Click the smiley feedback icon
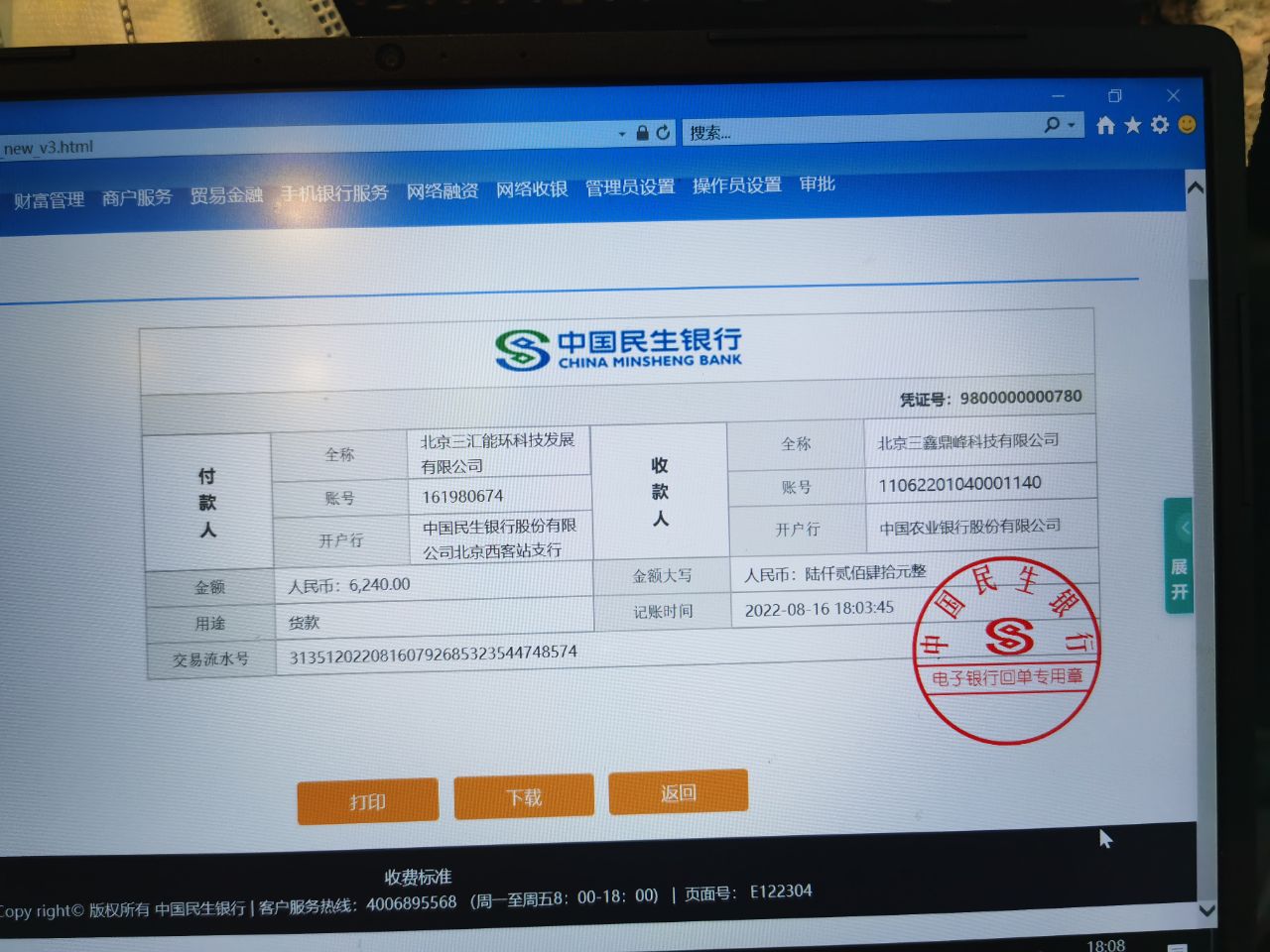Viewport: 1270px width, 952px height. (1187, 124)
